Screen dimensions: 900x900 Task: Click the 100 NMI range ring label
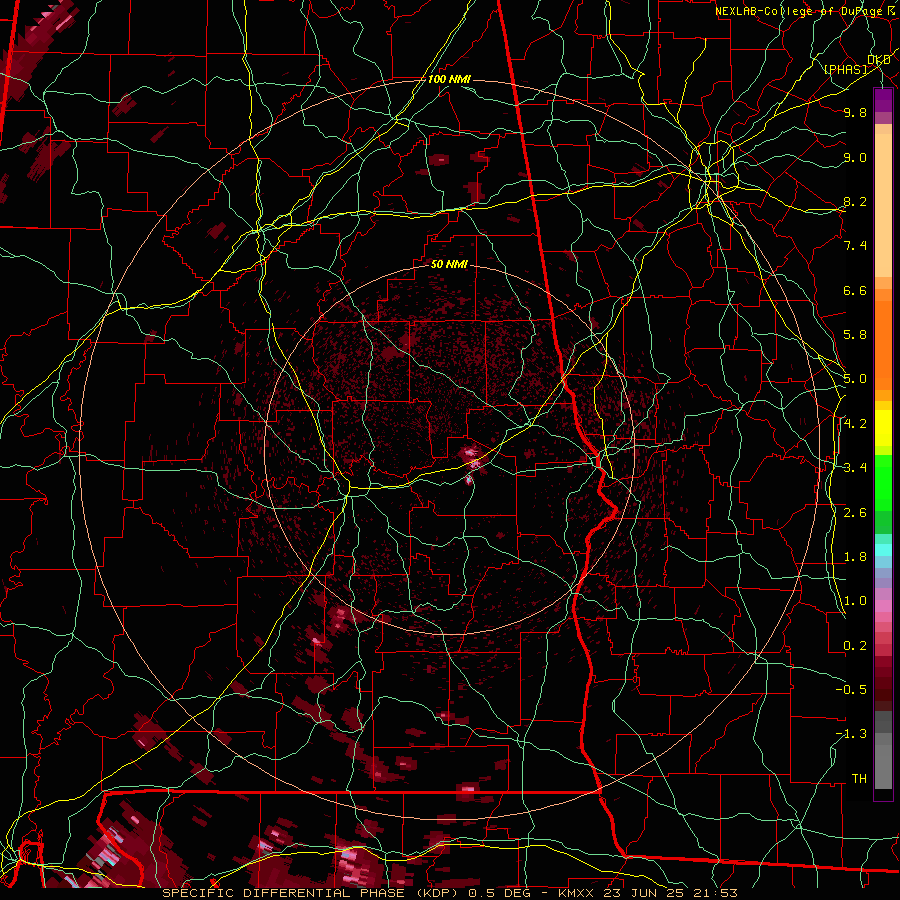(x=449, y=79)
